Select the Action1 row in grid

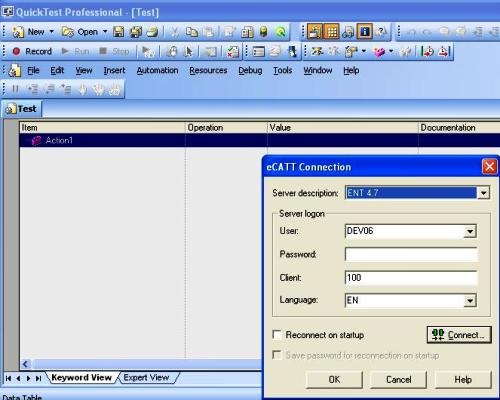coord(259,140)
